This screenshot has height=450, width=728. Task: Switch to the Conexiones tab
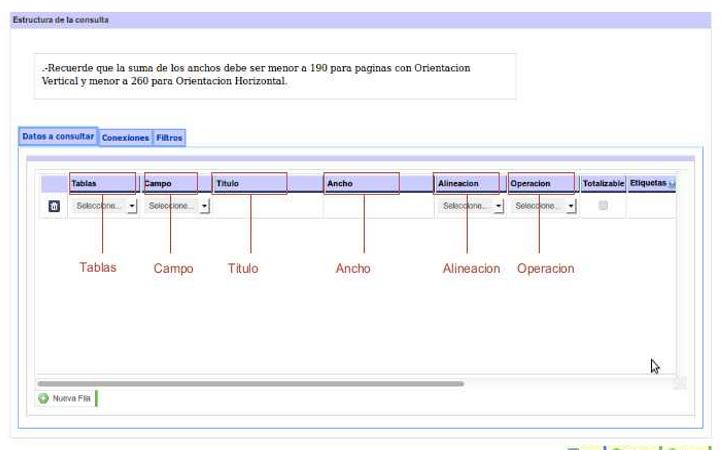125,138
